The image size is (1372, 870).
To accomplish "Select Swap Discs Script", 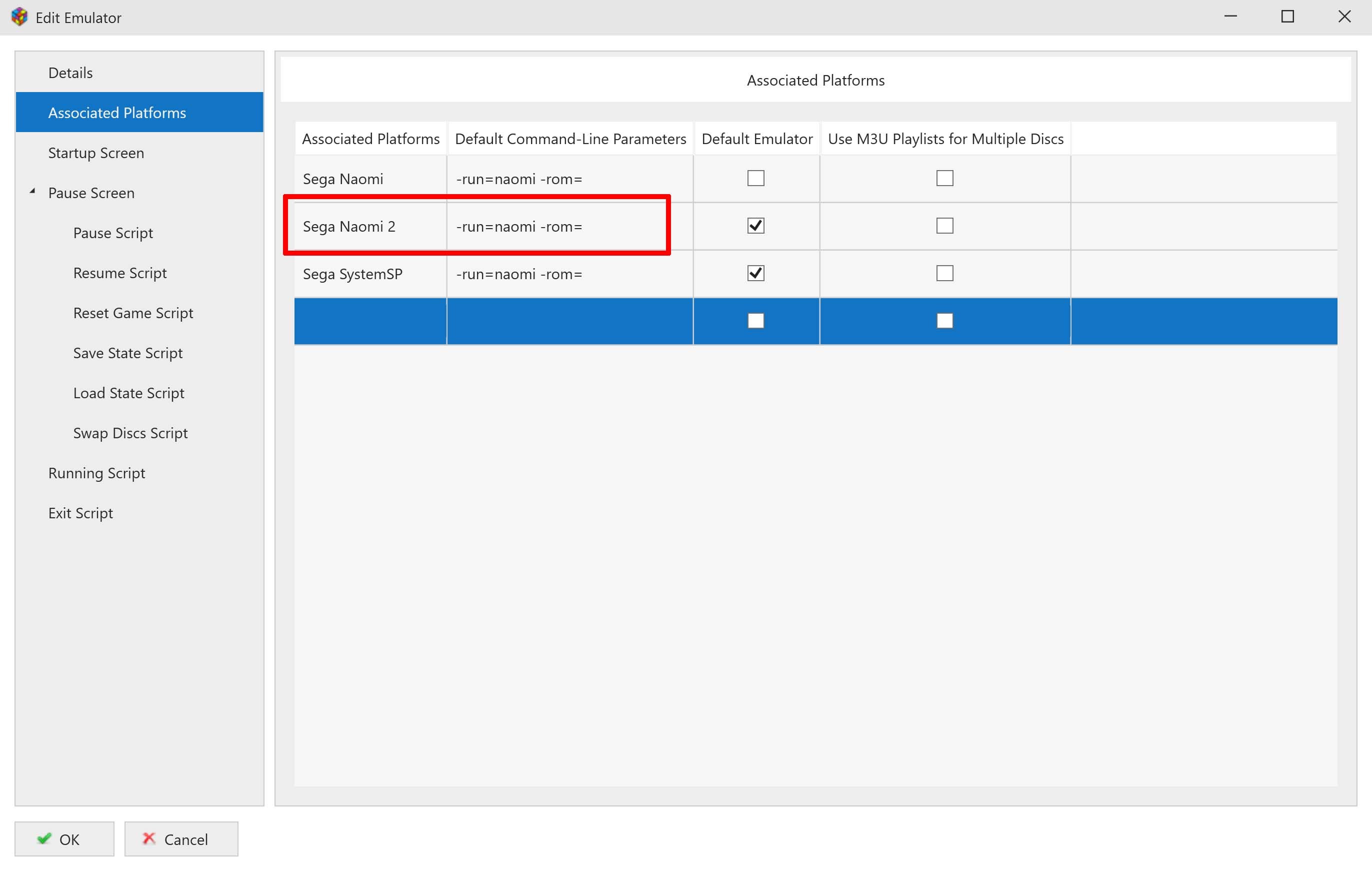I will (x=130, y=433).
